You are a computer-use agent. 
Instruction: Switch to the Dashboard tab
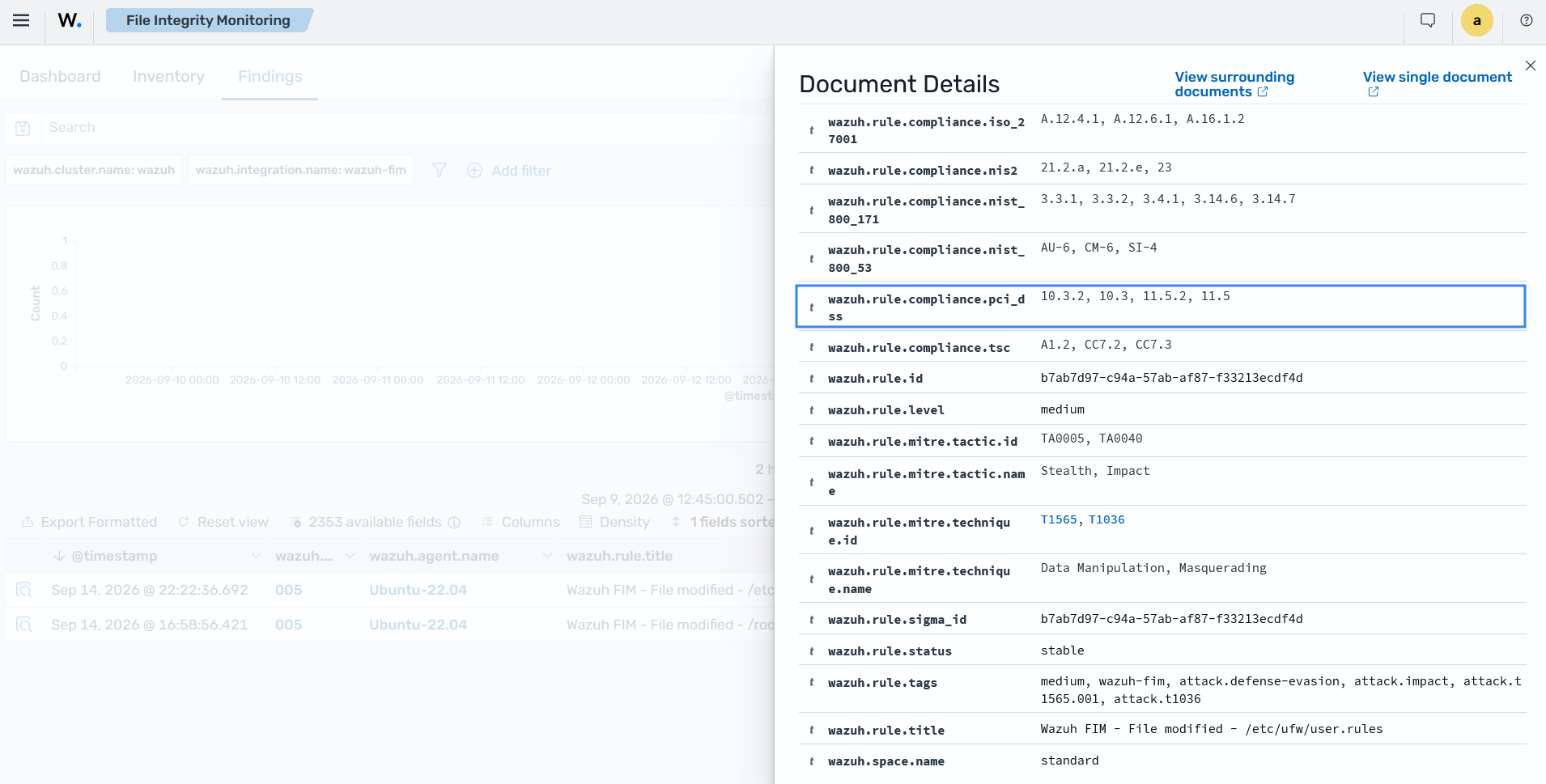point(60,76)
